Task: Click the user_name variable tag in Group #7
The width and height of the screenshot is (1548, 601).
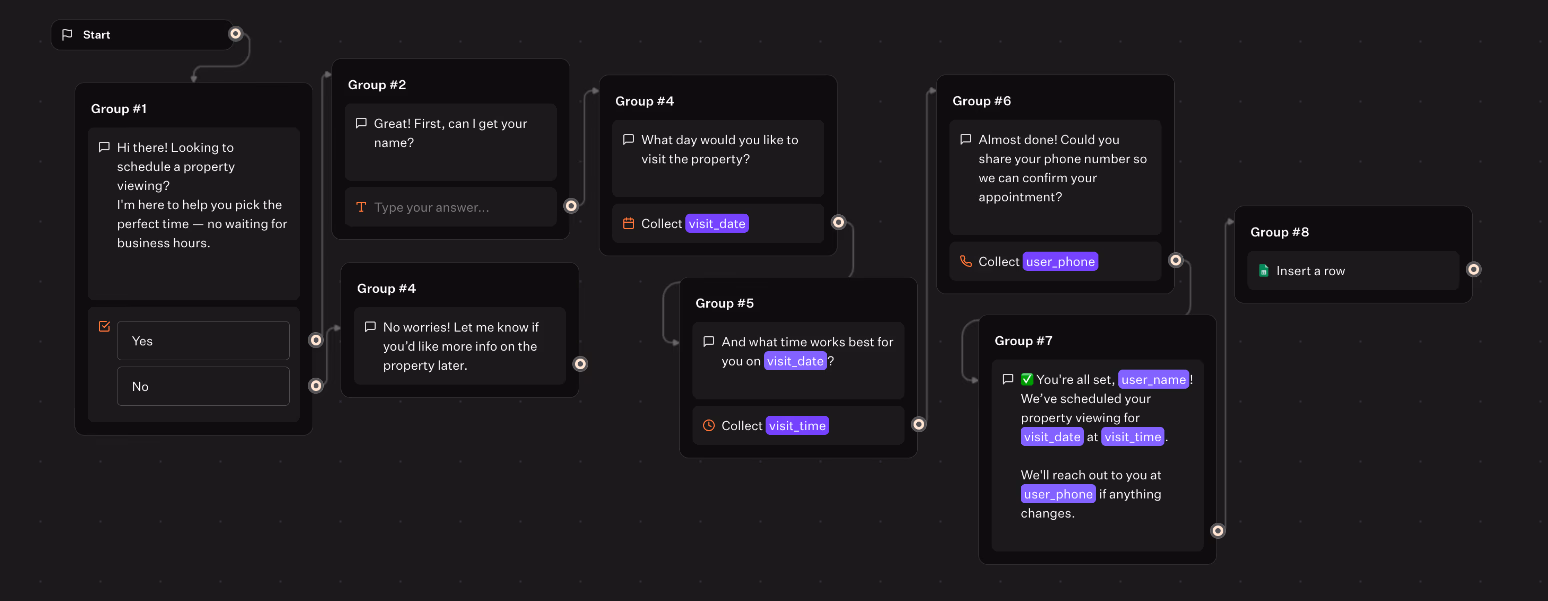Action: click(1153, 380)
